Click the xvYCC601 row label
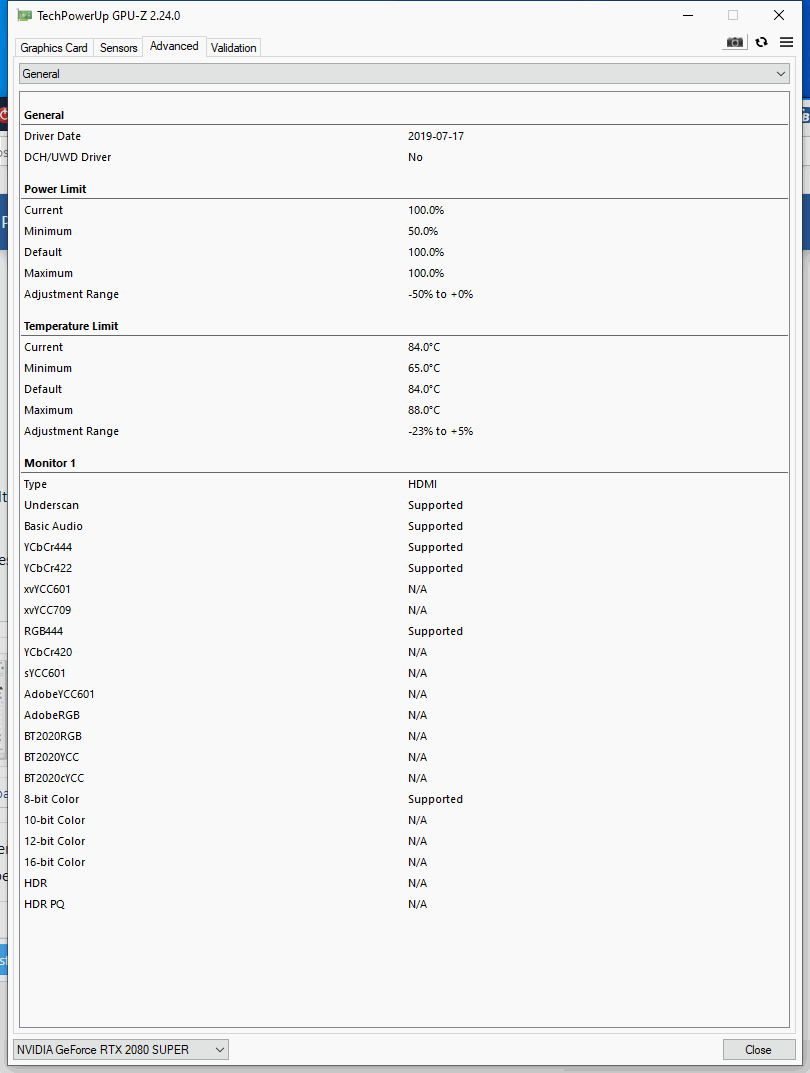The height and width of the screenshot is (1073, 810). tap(47, 589)
